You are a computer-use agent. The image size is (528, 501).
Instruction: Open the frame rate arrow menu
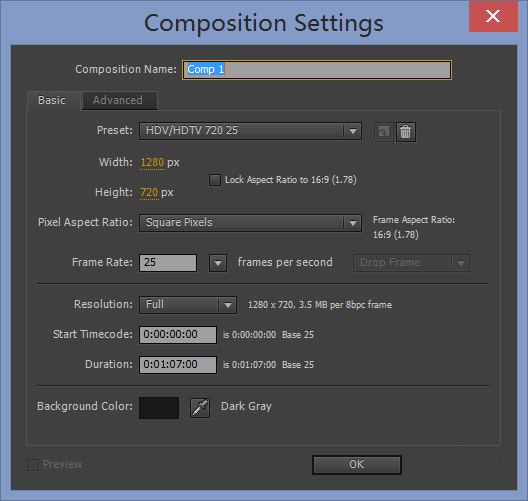[218, 263]
